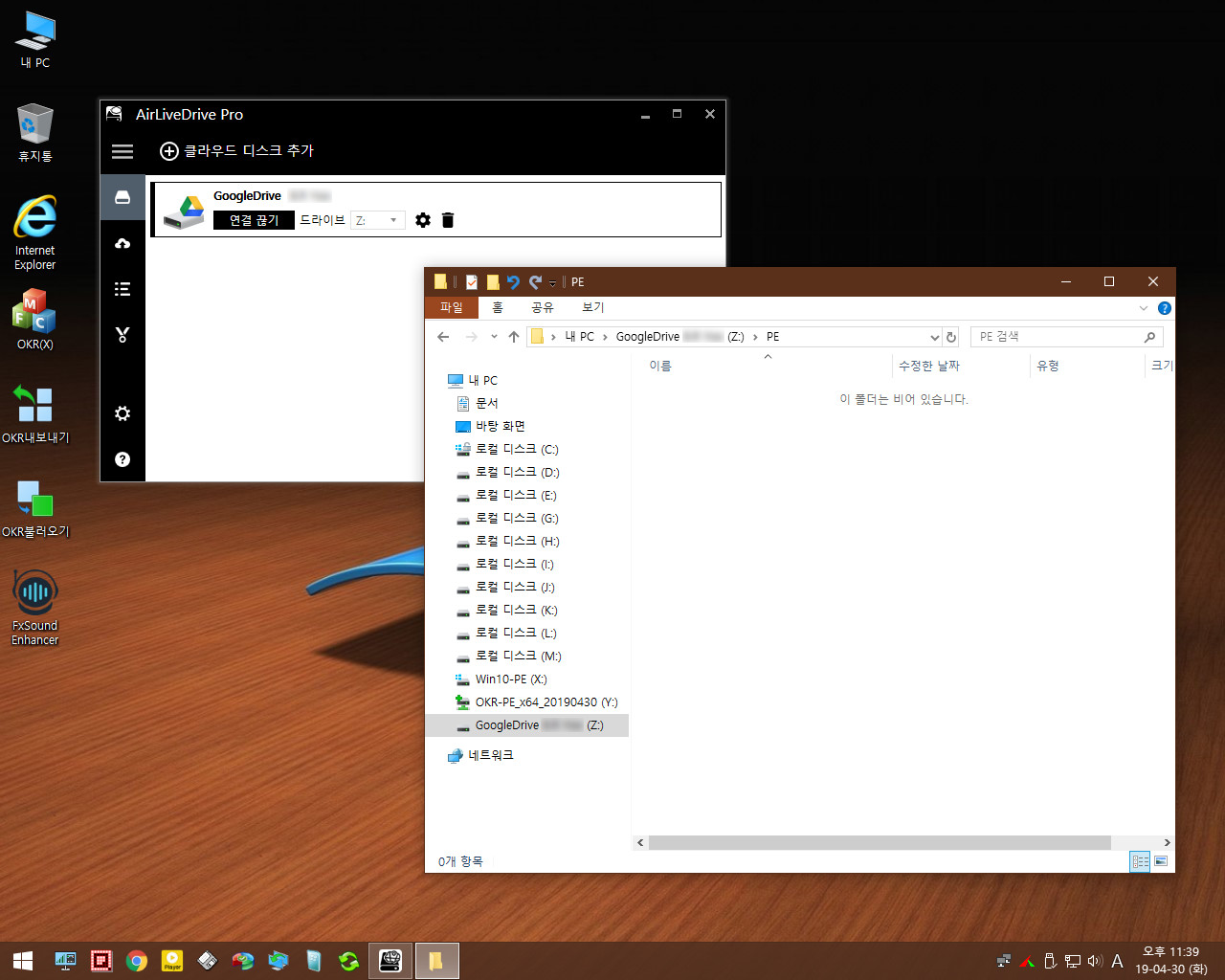Open Chrome from the taskbar
1225x980 pixels.
pos(137,961)
